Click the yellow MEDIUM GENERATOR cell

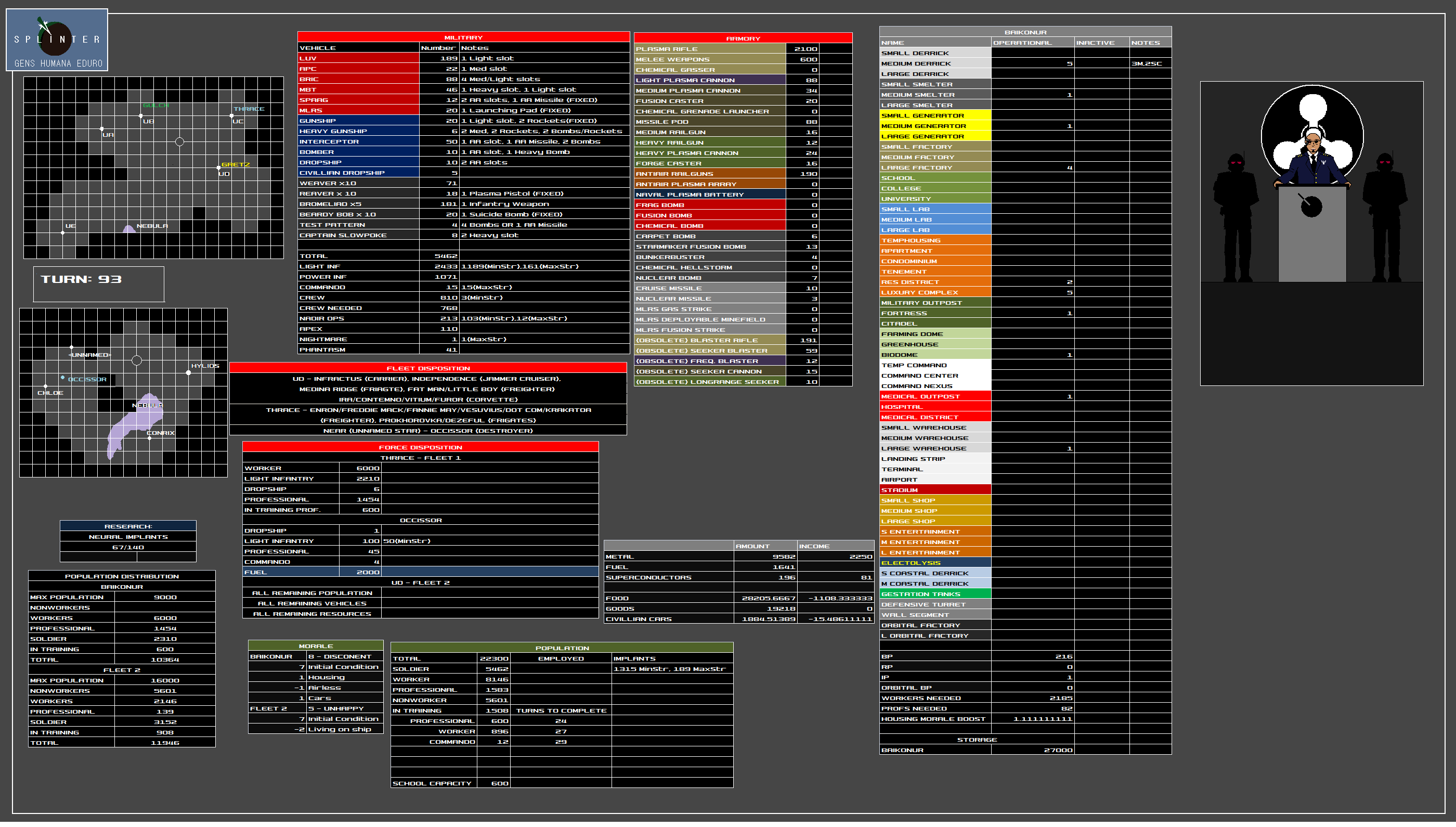coord(935,126)
